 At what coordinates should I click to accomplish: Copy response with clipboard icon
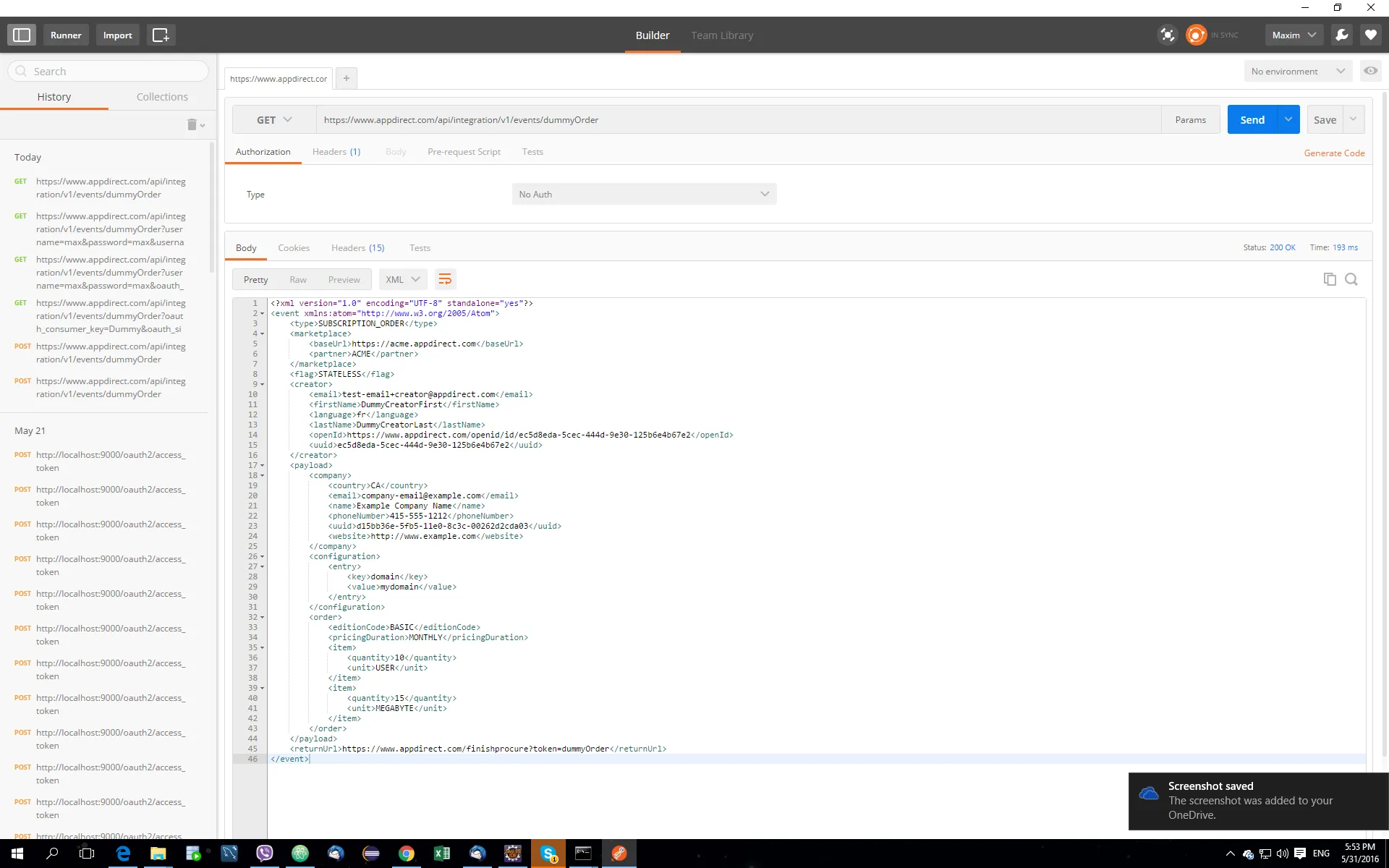coord(1329,279)
